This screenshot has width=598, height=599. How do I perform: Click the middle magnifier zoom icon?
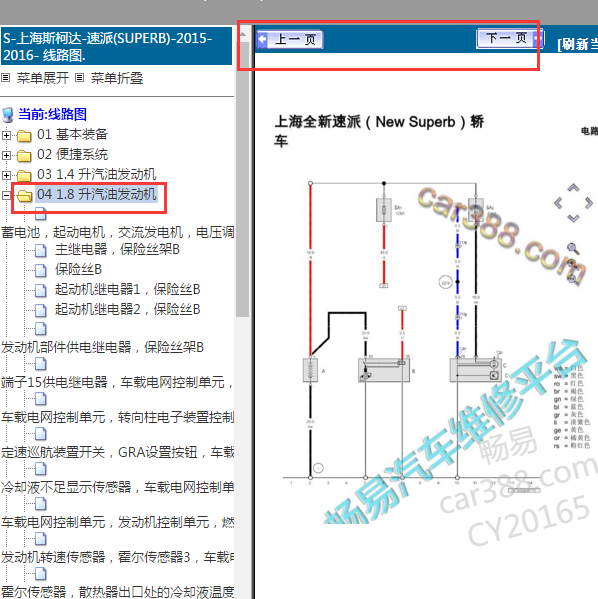click(572, 264)
